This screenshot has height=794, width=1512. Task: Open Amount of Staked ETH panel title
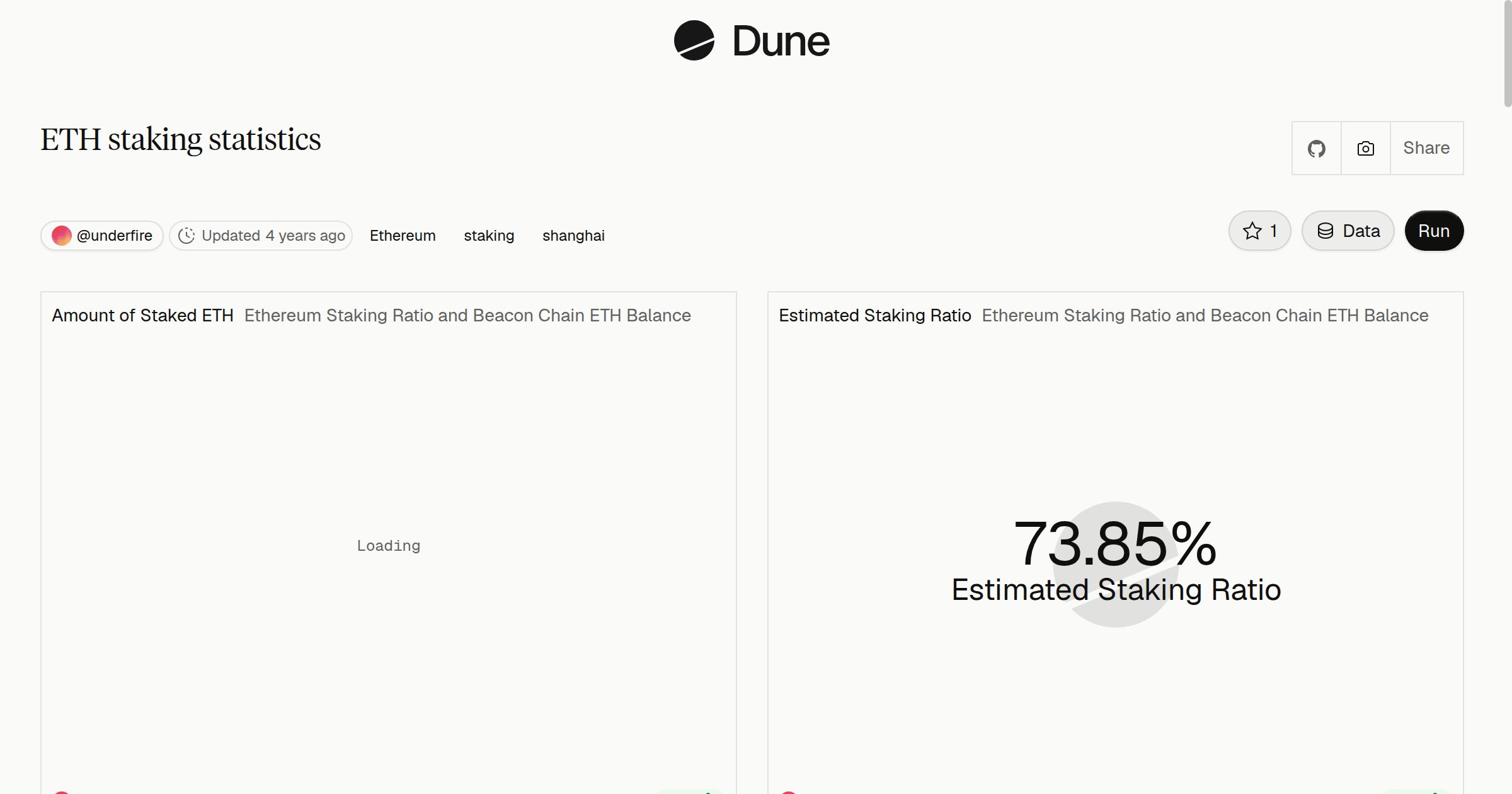(x=143, y=315)
